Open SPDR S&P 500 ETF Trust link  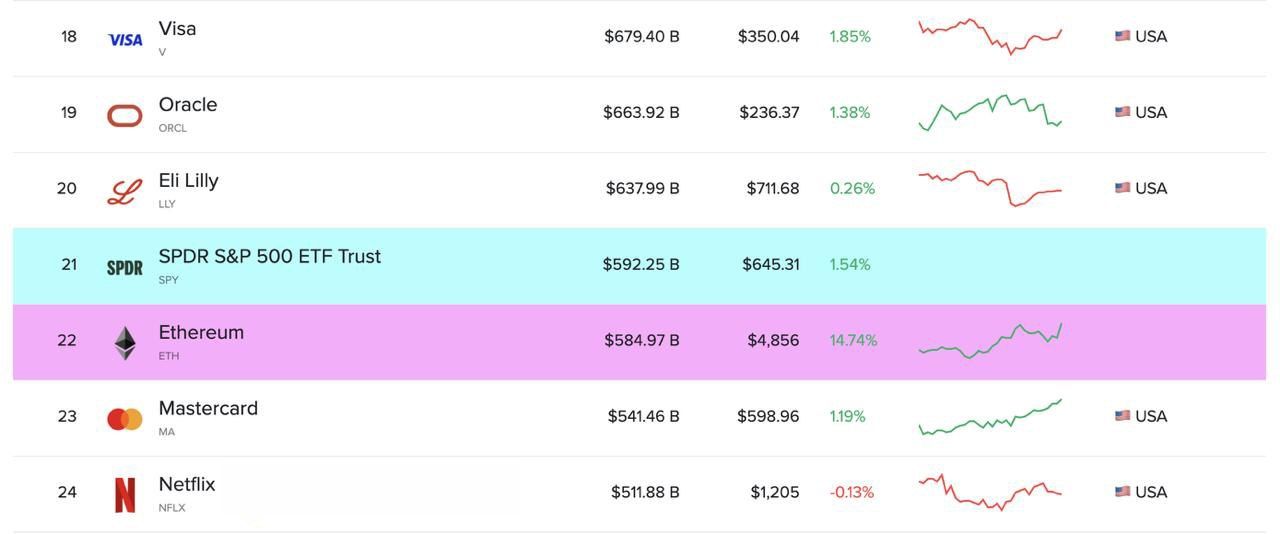point(269,257)
